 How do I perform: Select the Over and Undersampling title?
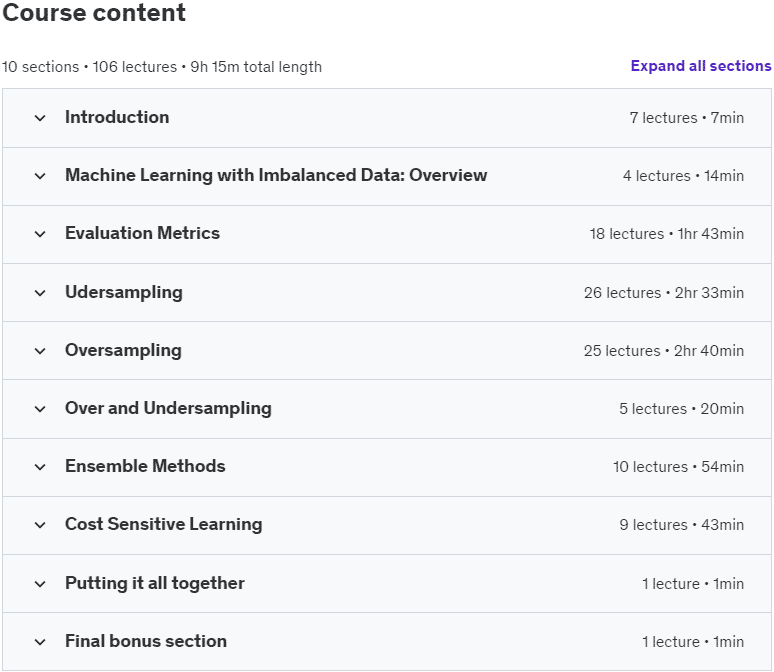coord(168,409)
